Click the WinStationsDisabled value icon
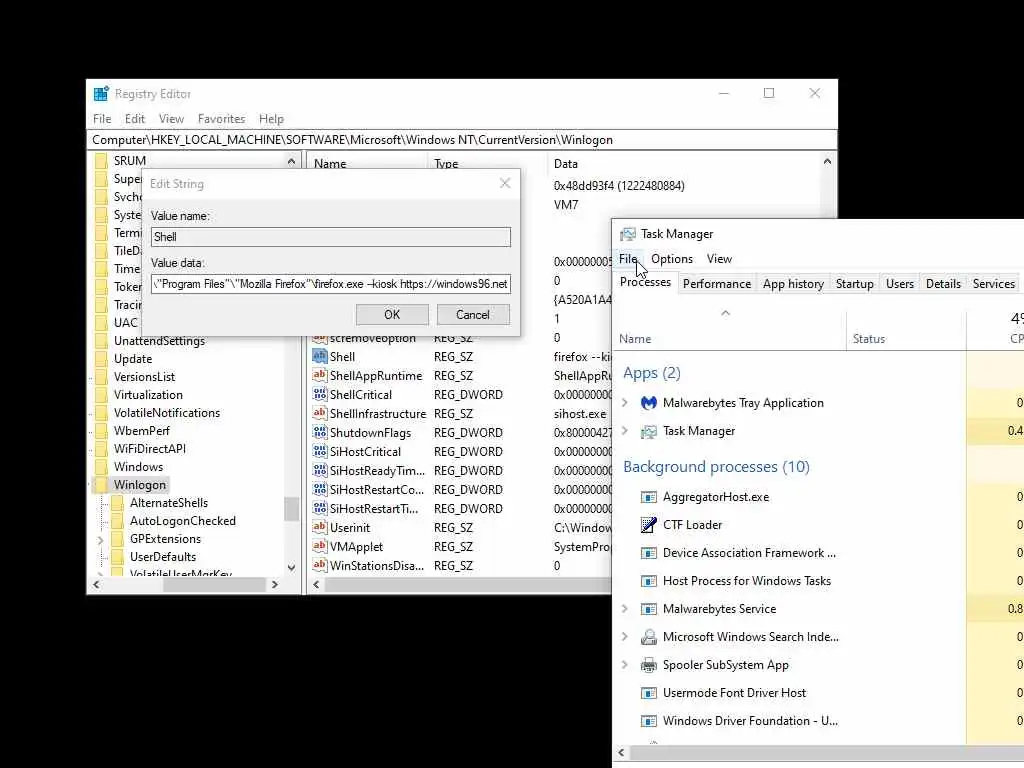 (319, 565)
